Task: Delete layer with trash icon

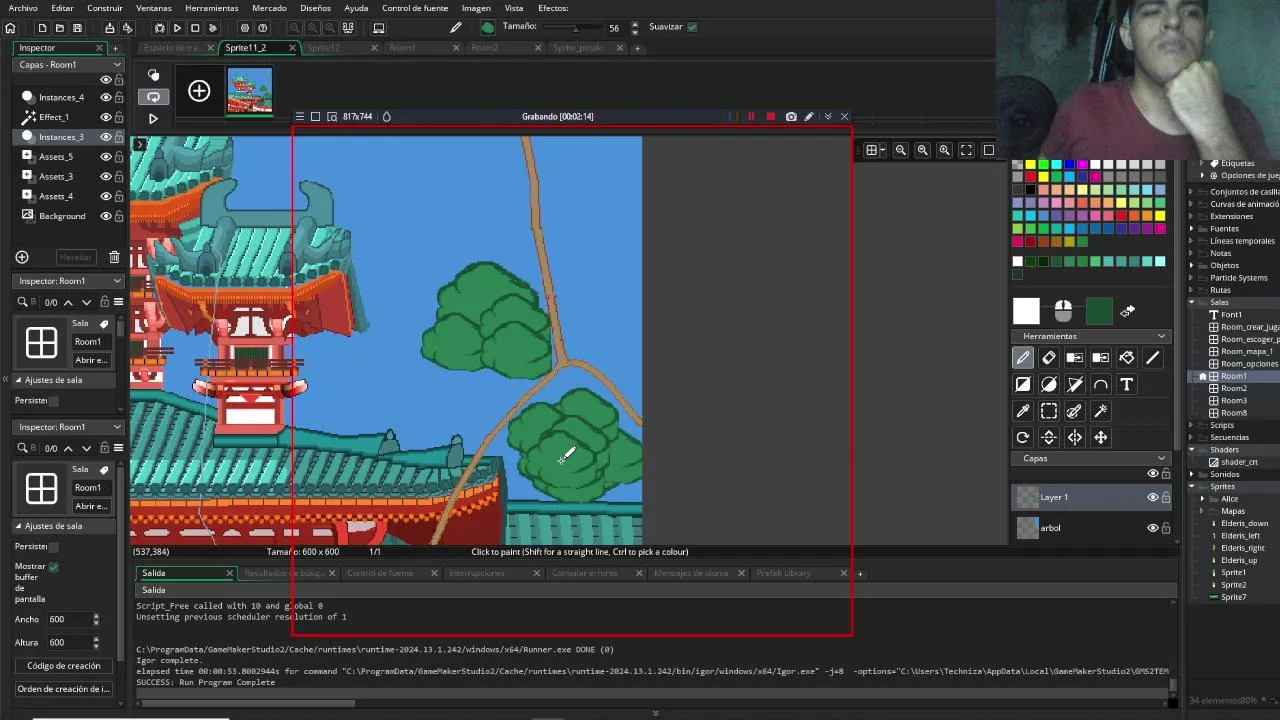Action: pyautogui.click(x=114, y=257)
